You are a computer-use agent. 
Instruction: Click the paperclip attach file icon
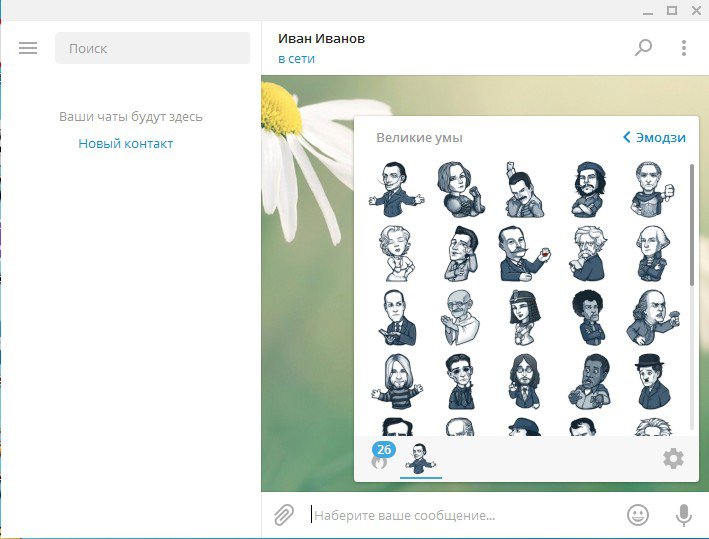coord(284,515)
